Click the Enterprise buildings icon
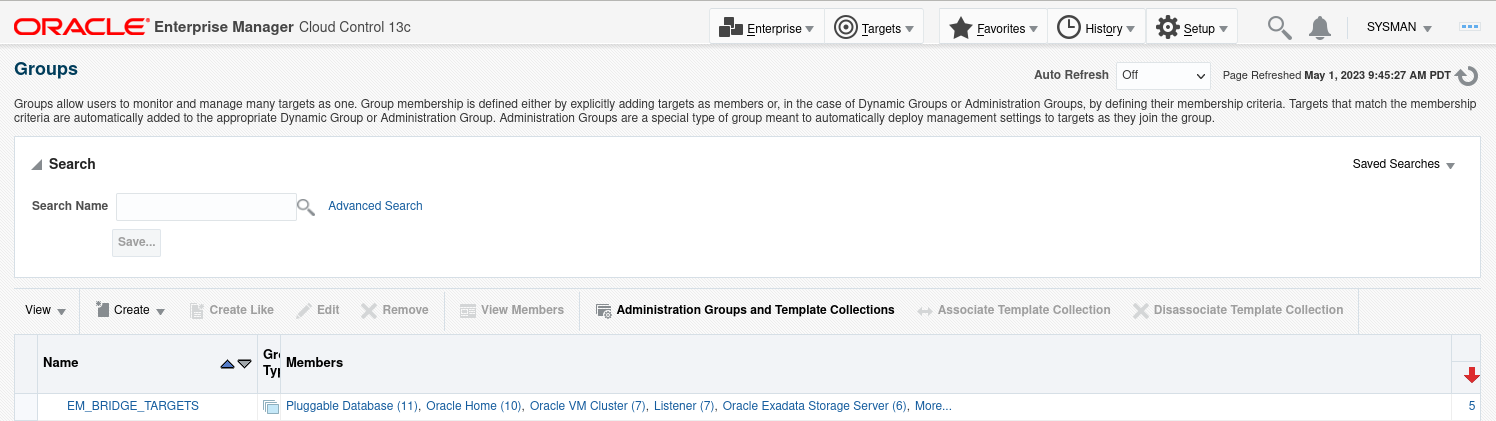 pos(731,28)
